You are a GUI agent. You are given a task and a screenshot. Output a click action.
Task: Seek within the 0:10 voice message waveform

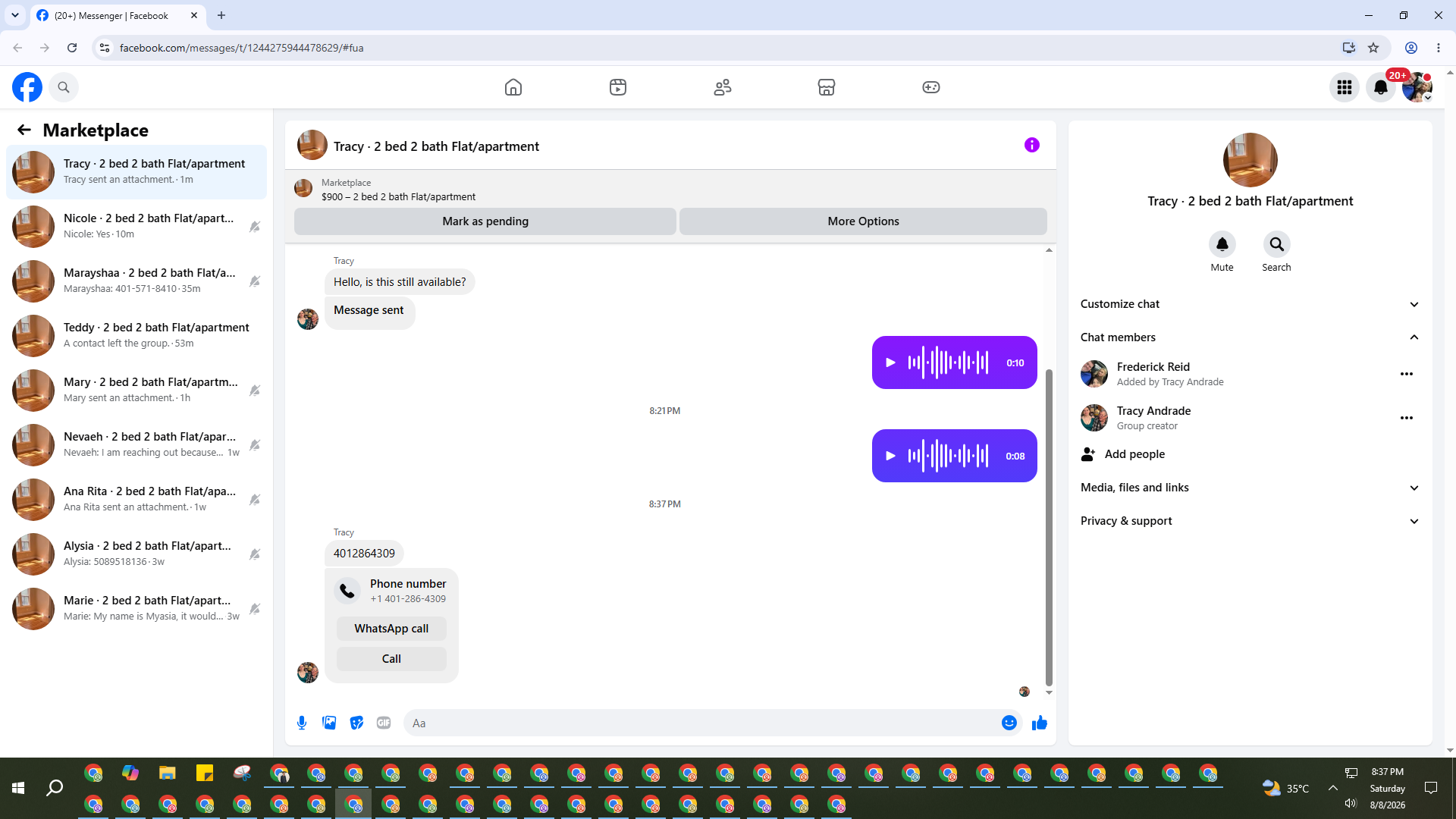coord(948,362)
